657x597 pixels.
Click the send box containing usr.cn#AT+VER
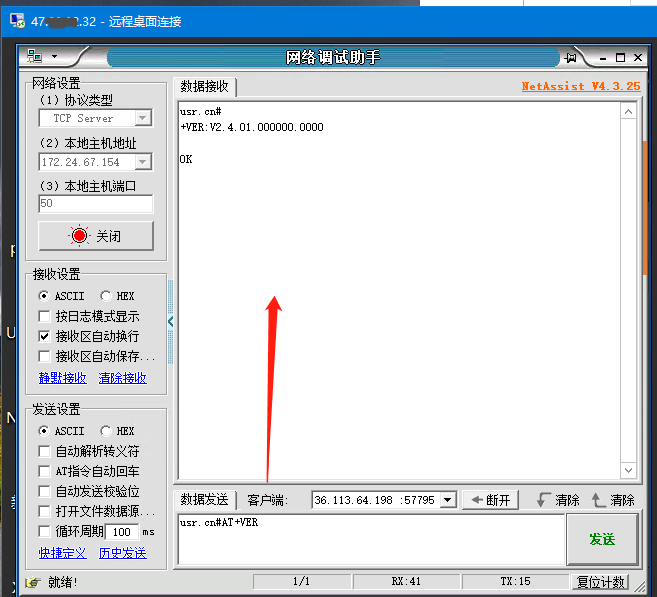pyautogui.click(x=371, y=539)
